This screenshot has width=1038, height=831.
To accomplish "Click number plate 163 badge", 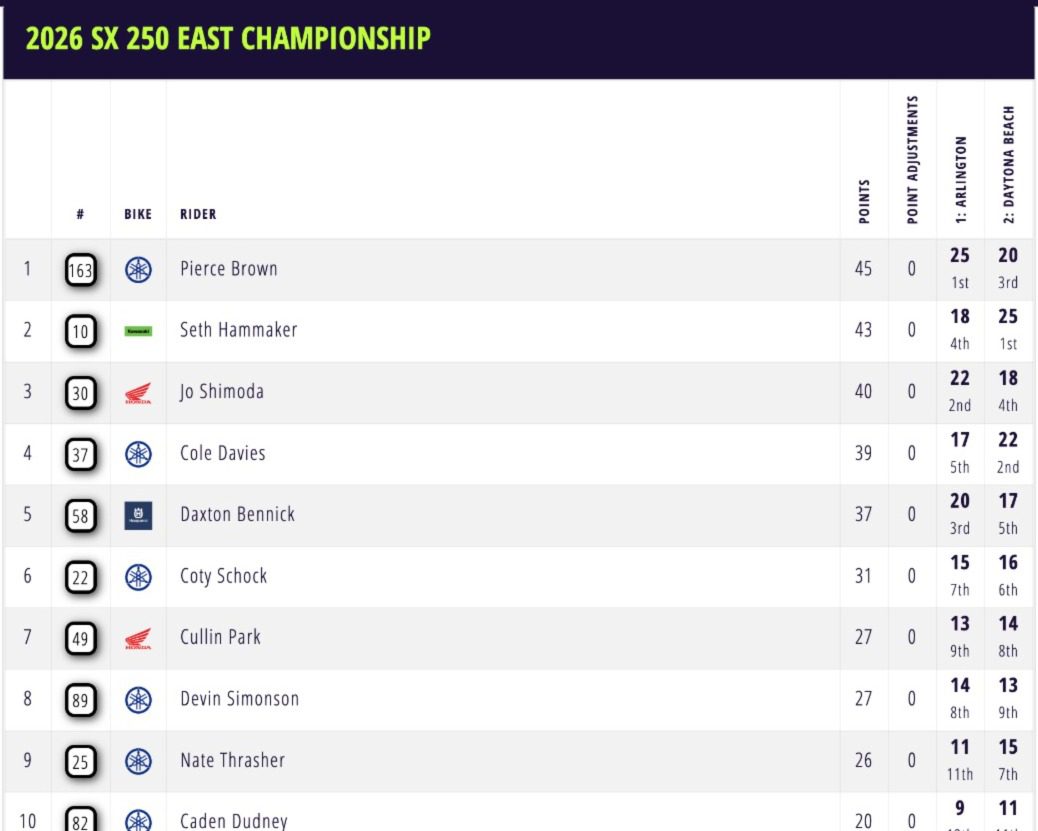I will point(80,270).
